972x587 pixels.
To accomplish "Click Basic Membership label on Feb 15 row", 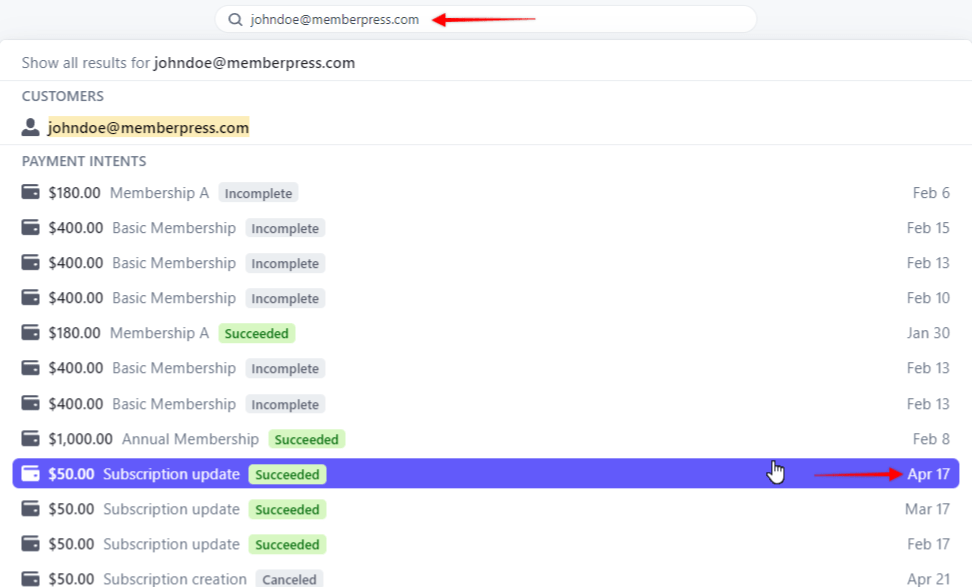I will click(174, 228).
